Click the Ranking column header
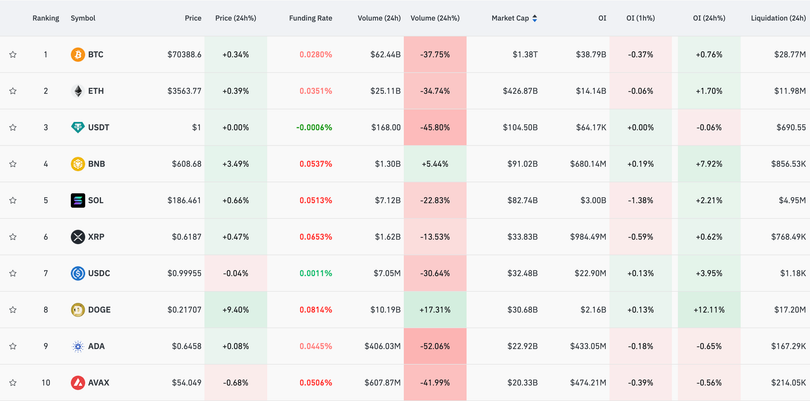 (45, 18)
